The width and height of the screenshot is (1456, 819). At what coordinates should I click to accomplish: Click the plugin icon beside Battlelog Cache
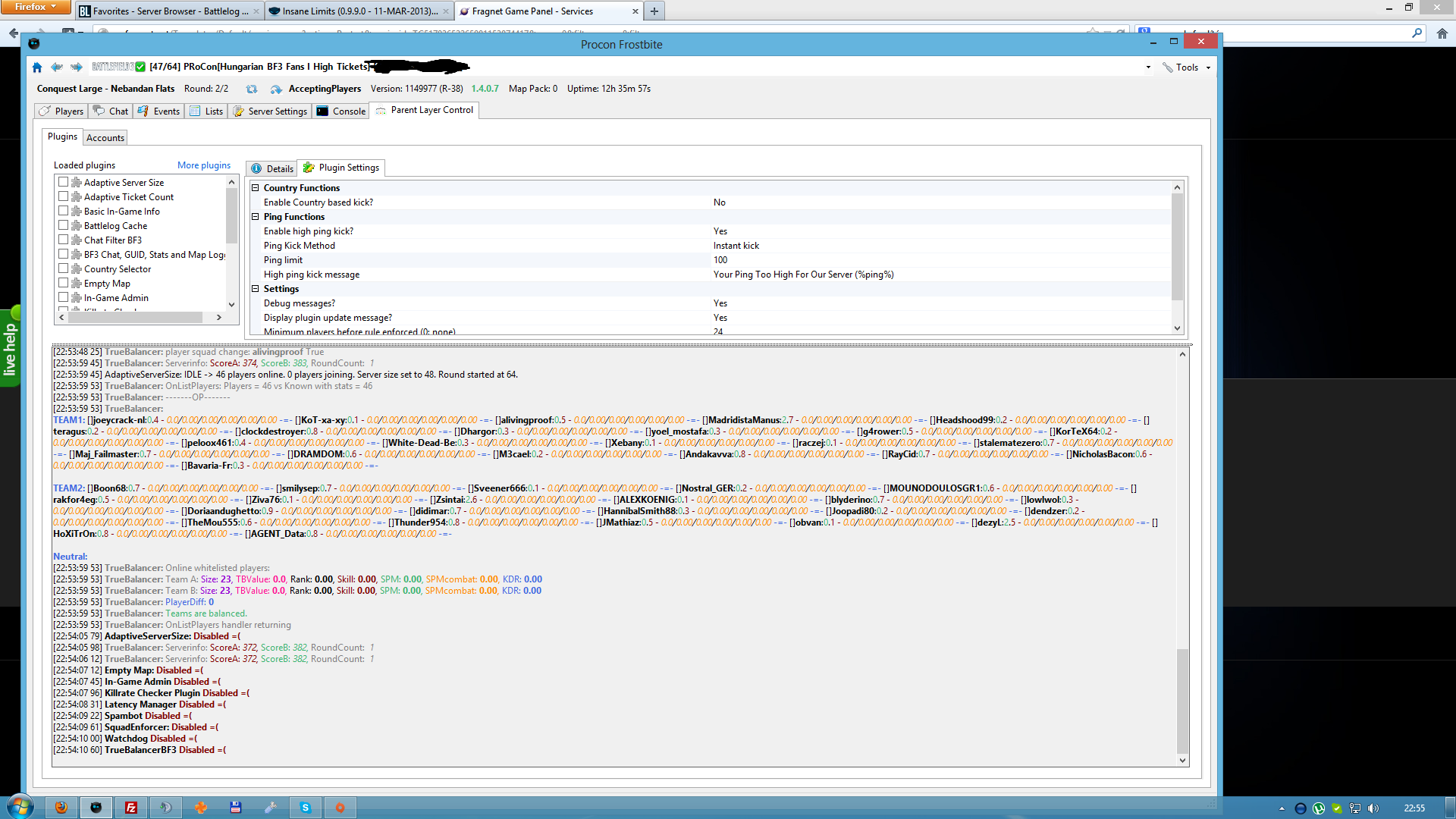77,226
